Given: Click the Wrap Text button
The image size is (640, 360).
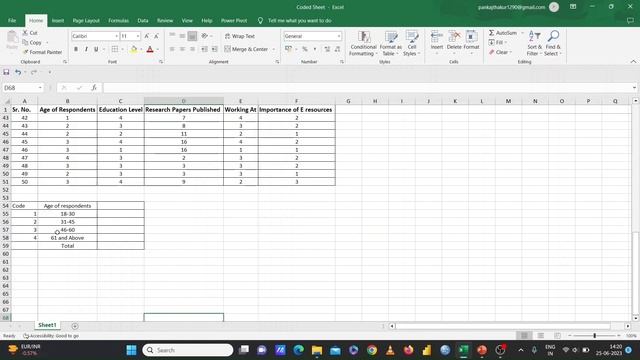Looking at the screenshot, I should click(x=240, y=36).
